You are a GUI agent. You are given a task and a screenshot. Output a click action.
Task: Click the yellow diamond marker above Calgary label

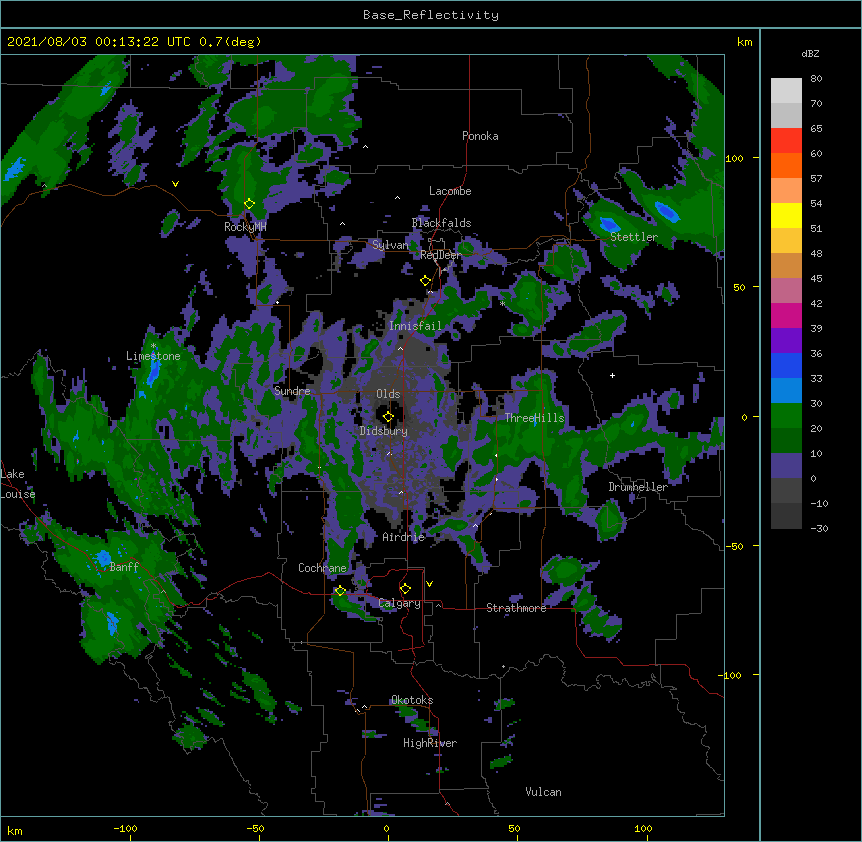coord(405,589)
